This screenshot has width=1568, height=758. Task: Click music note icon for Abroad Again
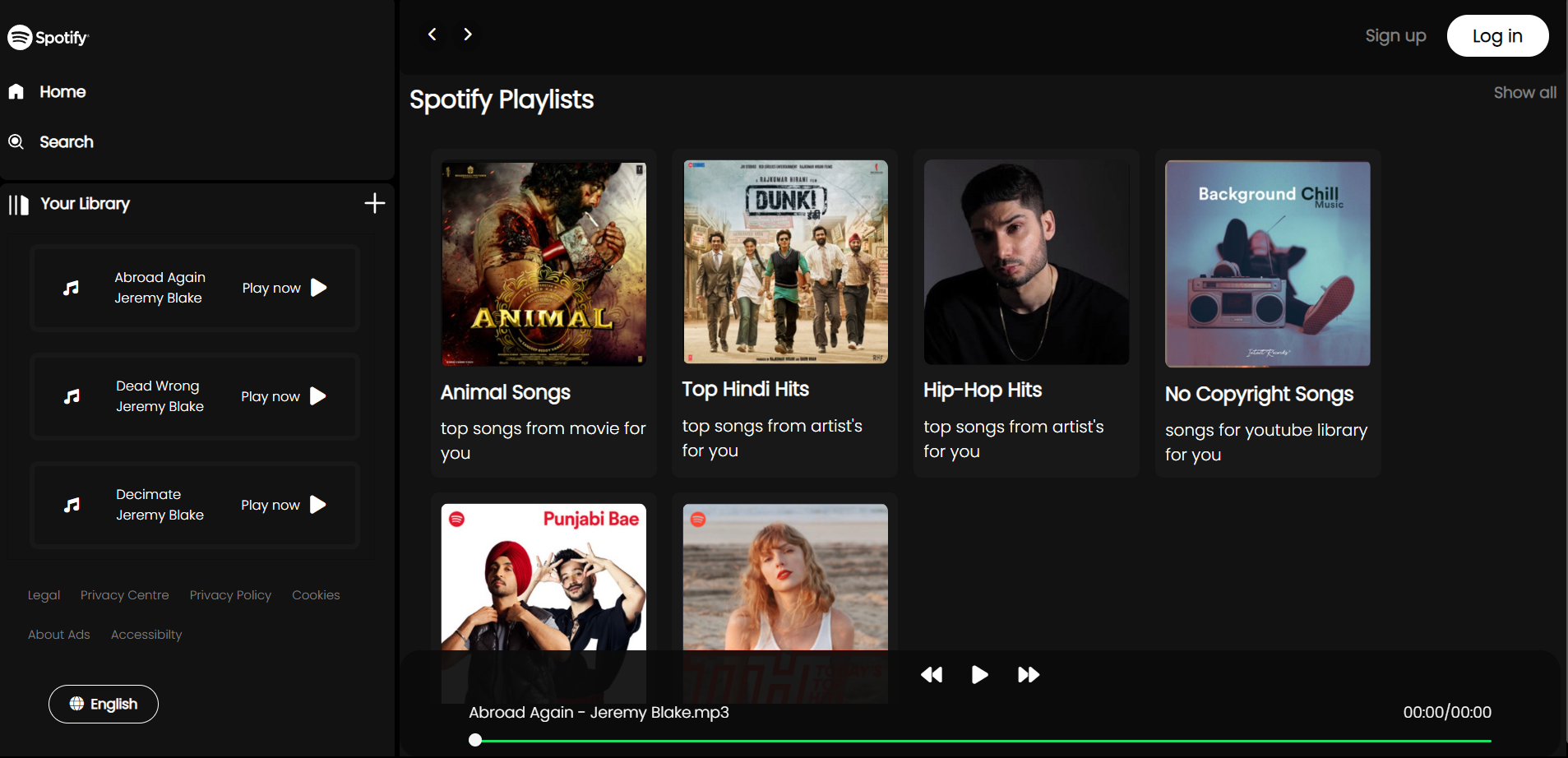(x=72, y=288)
